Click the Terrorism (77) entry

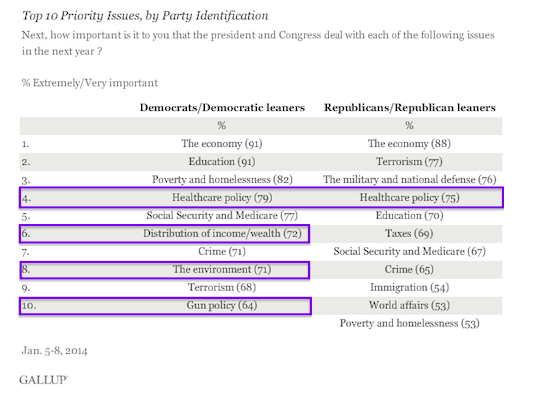click(409, 162)
